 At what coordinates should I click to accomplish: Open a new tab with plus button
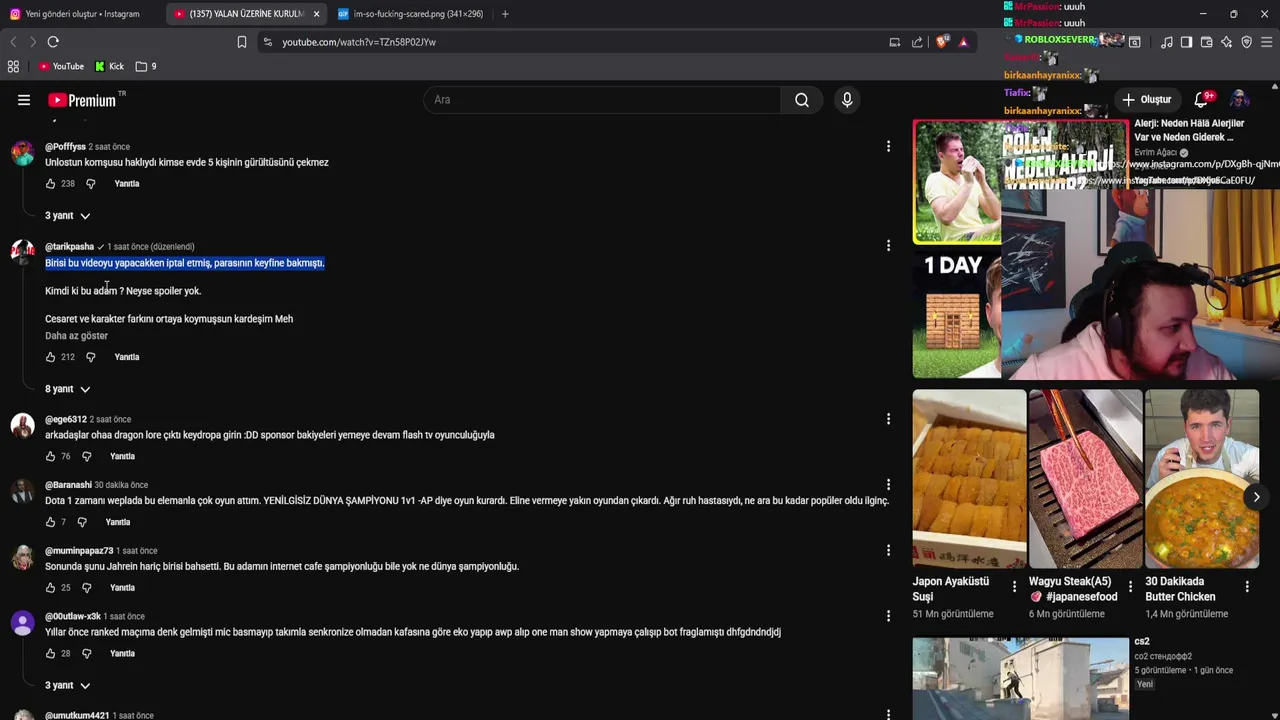[505, 14]
